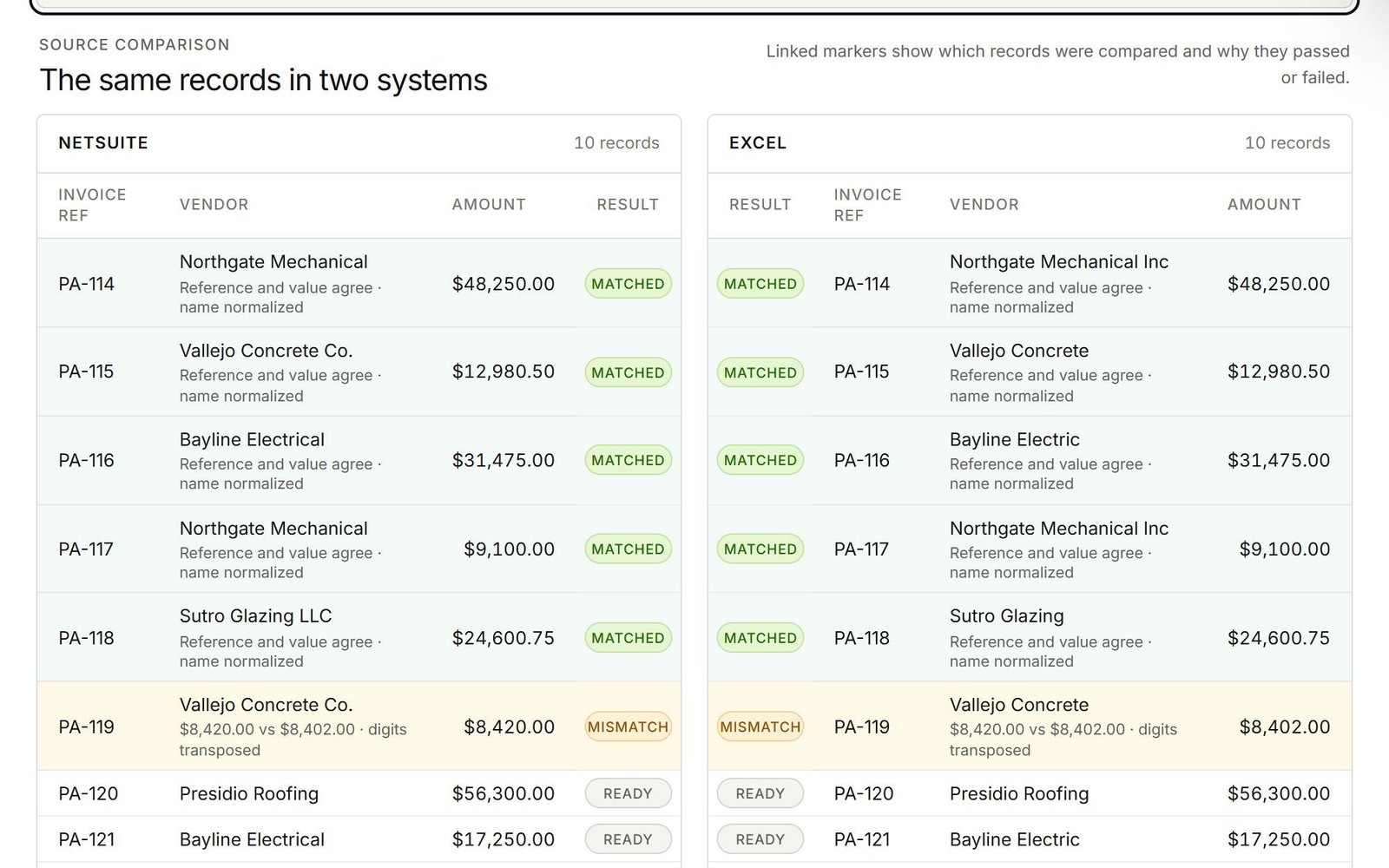Click Vallejo Concrete Co. in NetSuite PA-119 row
This screenshot has height=868, width=1389.
(267, 705)
